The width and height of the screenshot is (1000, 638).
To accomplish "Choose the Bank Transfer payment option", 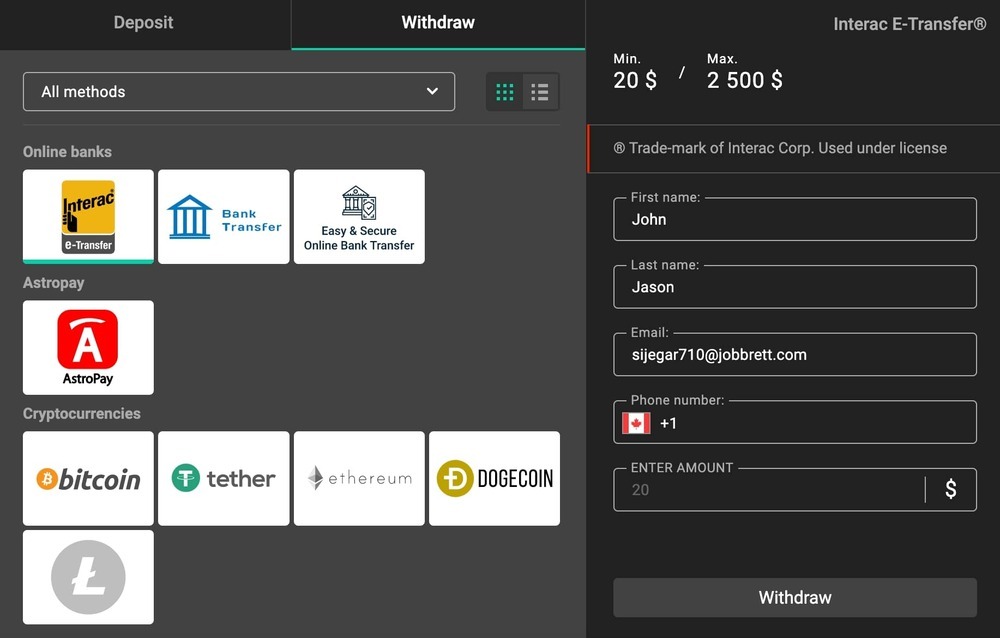I will tap(223, 216).
